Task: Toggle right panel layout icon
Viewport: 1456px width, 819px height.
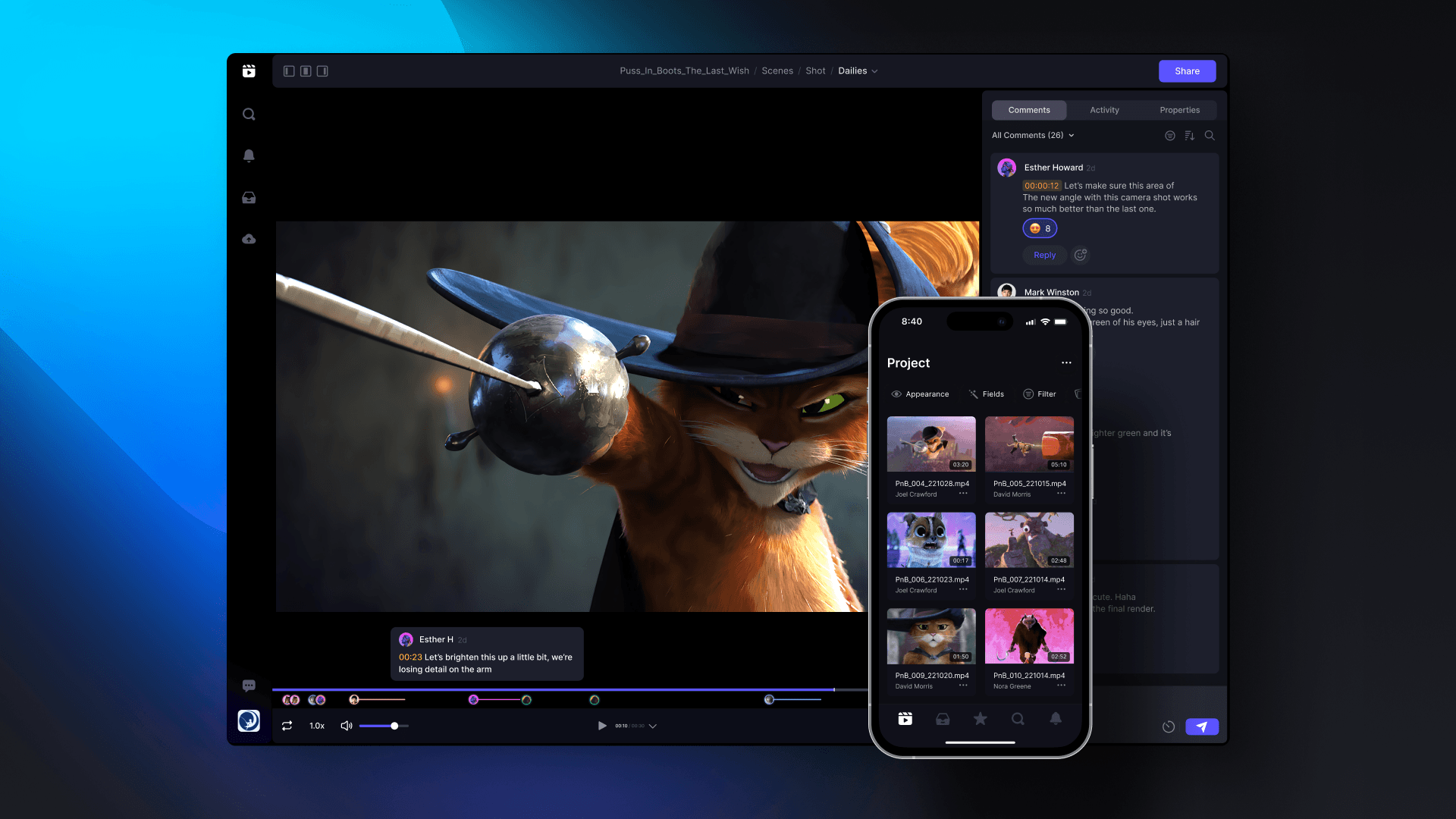Action: click(x=322, y=71)
